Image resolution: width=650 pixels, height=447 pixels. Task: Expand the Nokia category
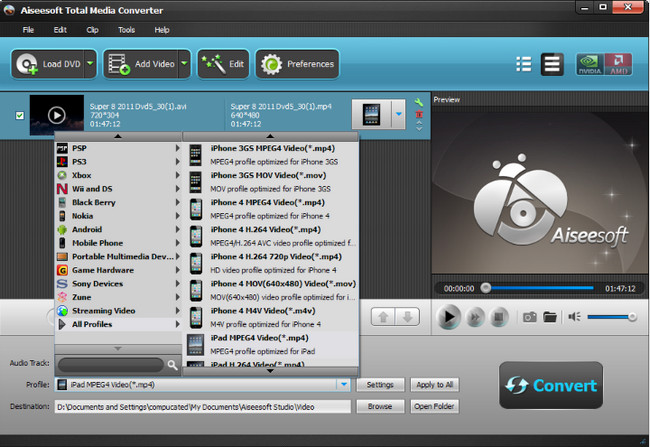(119, 216)
